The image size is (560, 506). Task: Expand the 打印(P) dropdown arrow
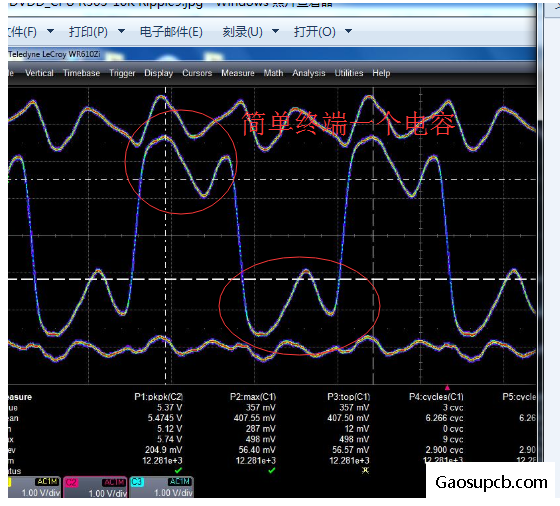coord(121,31)
